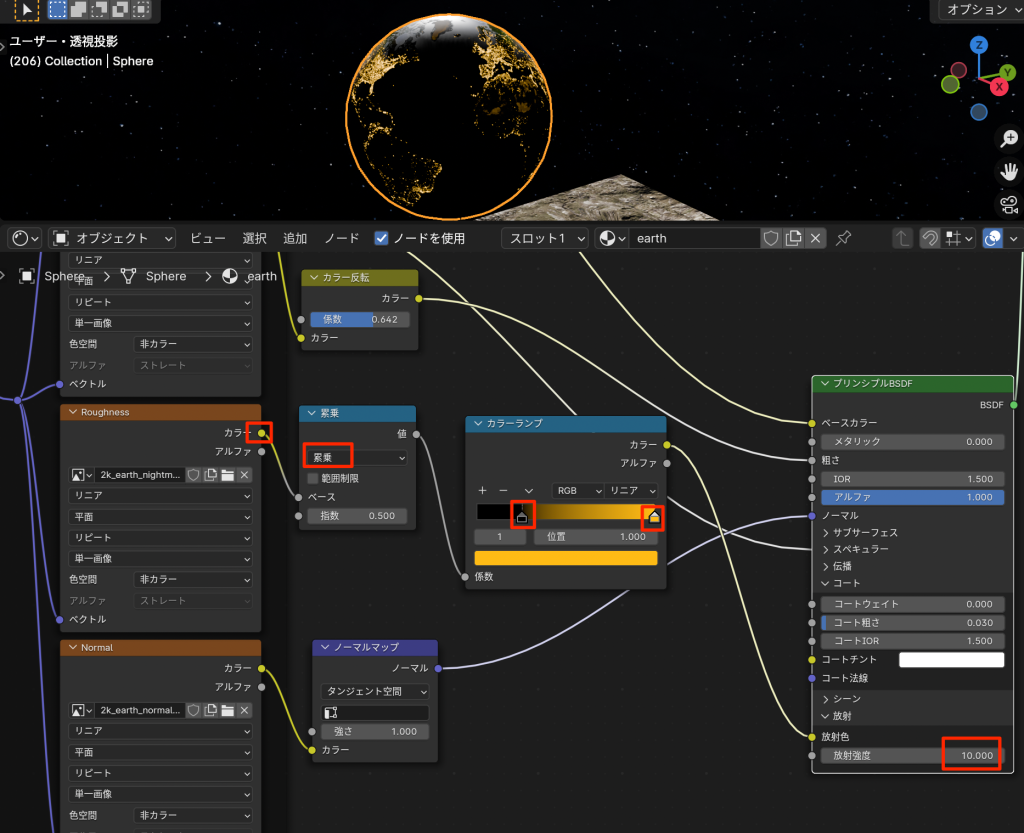Open image folder icon in Roughness node
The width and height of the screenshot is (1024, 833).
point(227,475)
